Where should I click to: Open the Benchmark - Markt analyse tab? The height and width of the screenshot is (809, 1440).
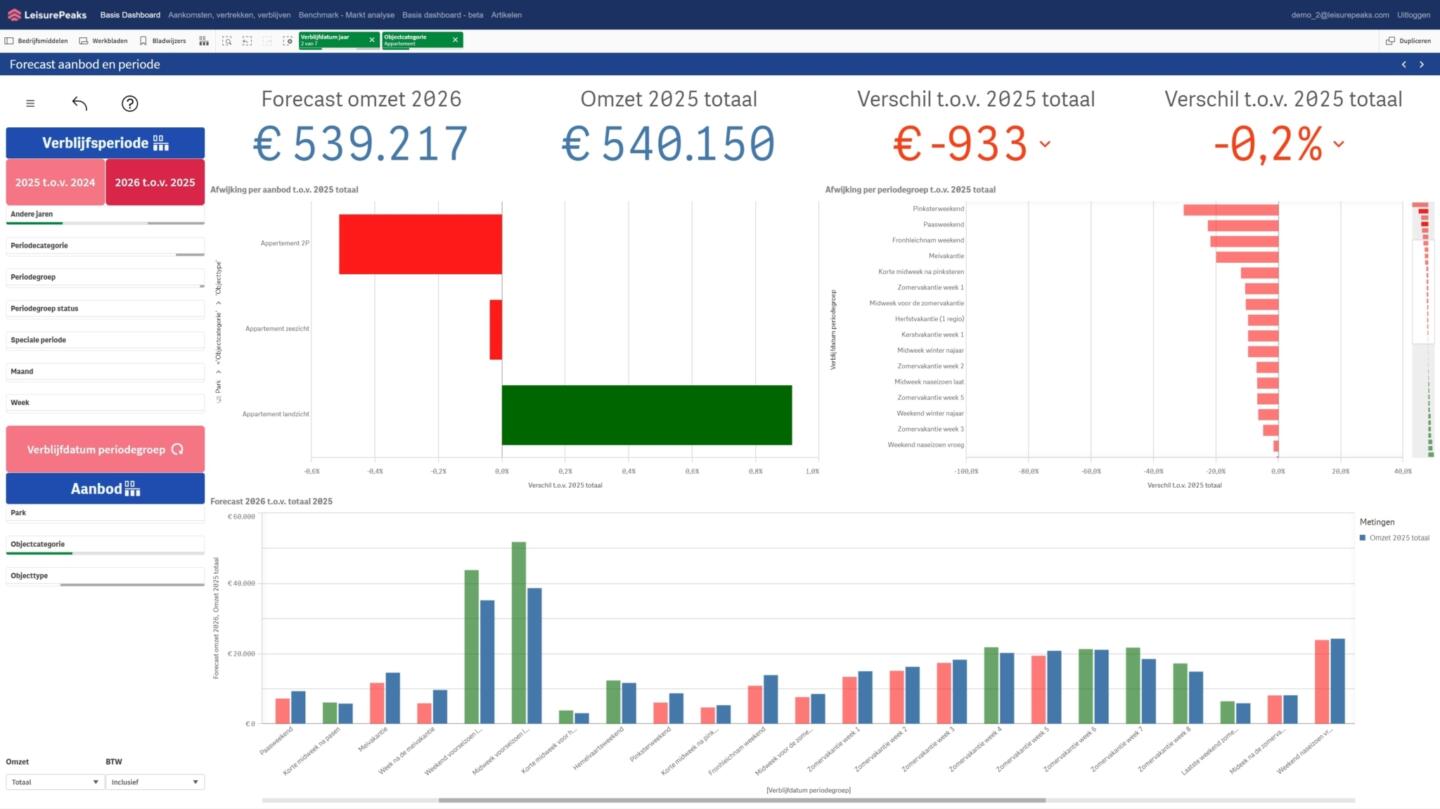pos(345,15)
